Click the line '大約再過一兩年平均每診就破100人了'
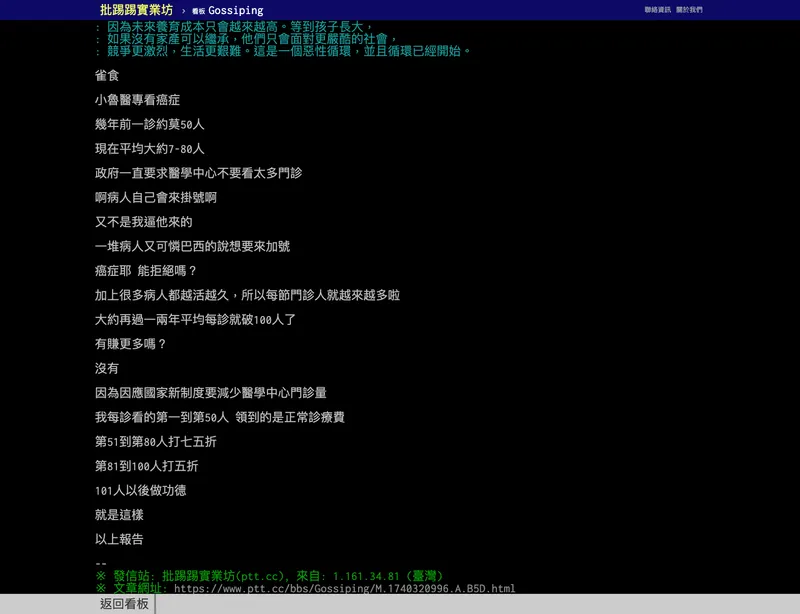The width and height of the screenshot is (800, 614). [x=195, y=320]
